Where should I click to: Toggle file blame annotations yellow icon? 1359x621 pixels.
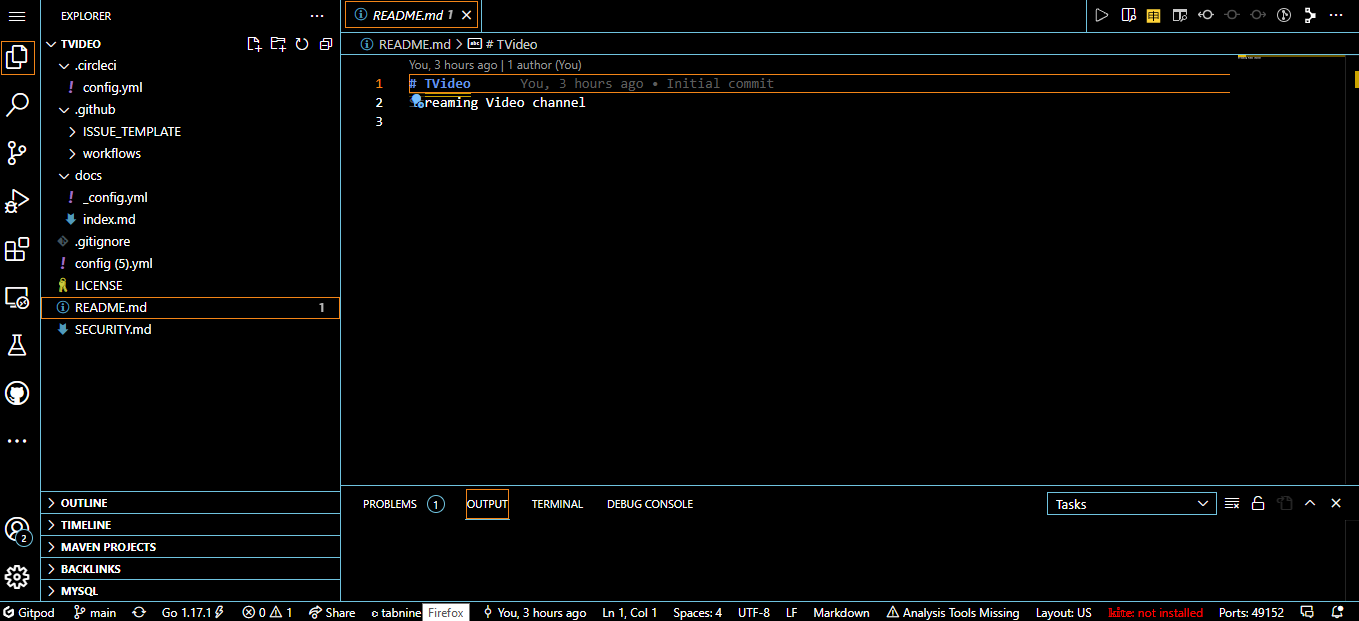1154,15
